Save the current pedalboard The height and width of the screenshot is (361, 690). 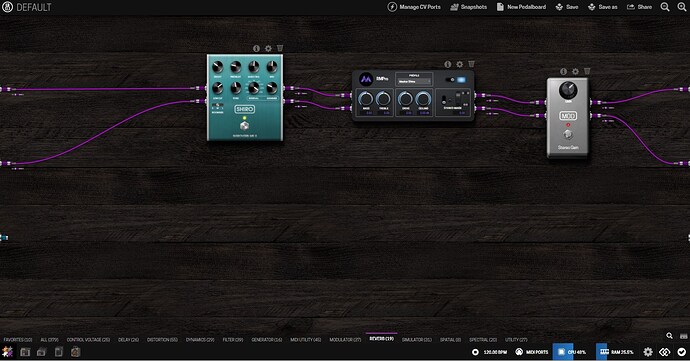pyautogui.click(x=567, y=7)
